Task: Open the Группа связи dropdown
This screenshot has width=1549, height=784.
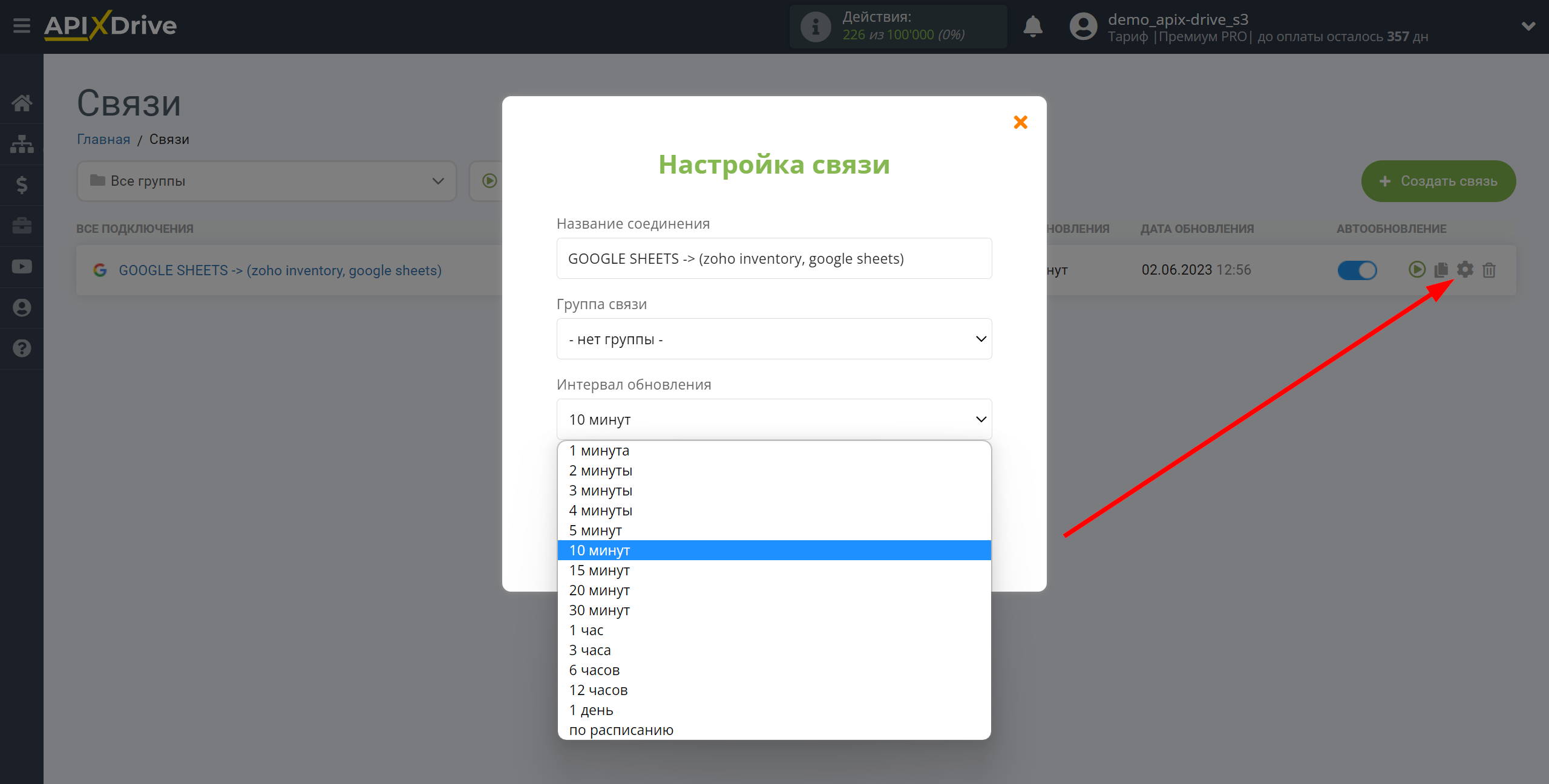Action: (x=774, y=339)
